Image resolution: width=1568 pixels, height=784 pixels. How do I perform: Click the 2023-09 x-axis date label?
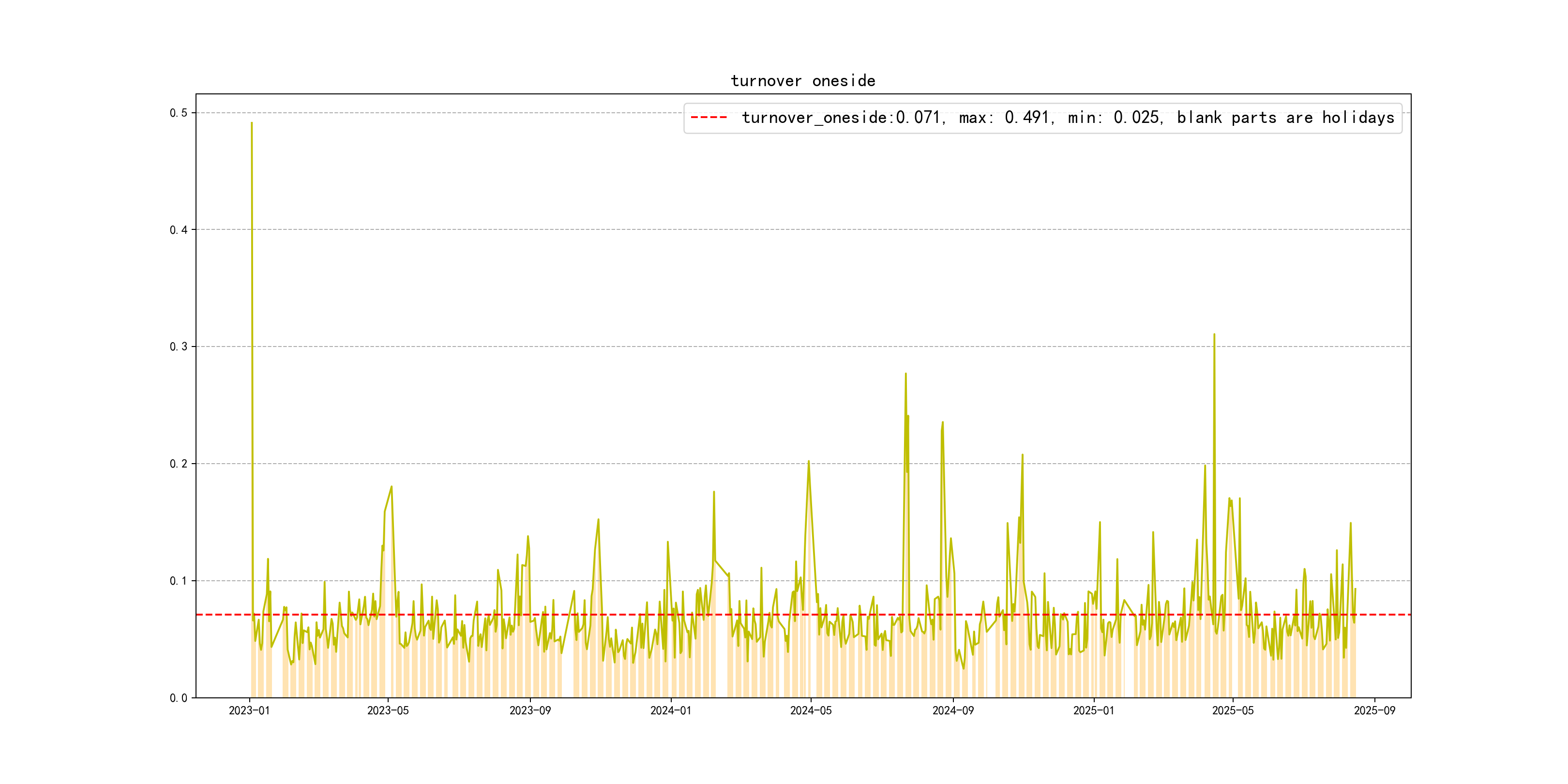(529, 710)
